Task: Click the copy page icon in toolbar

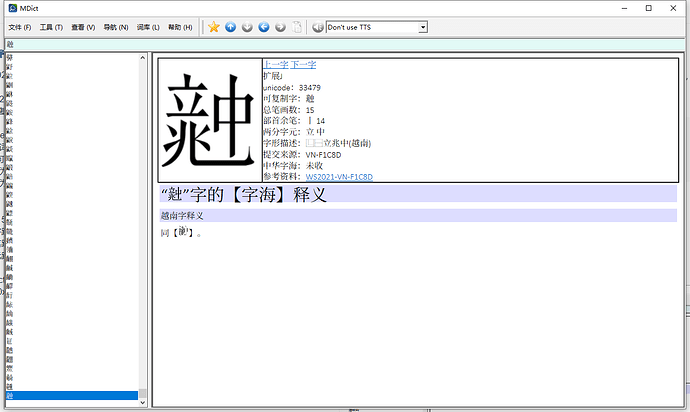Action: tap(296, 27)
